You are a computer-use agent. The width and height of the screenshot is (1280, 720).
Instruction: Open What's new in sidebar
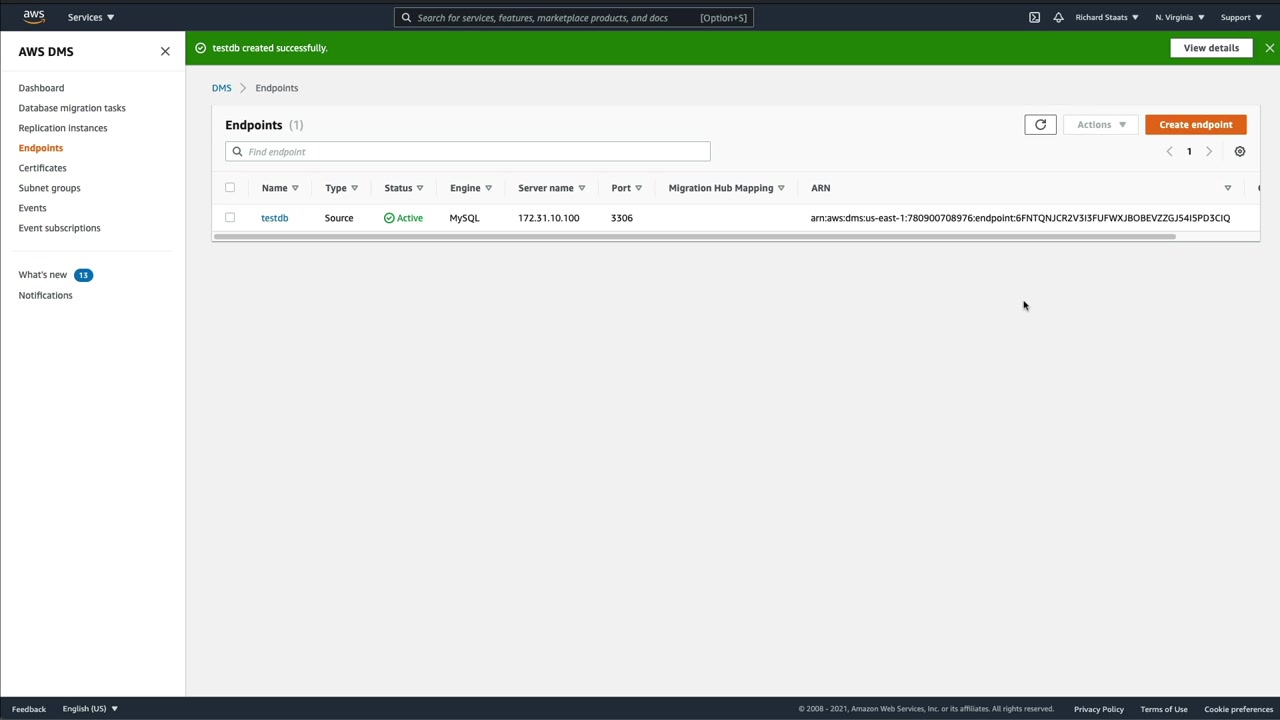click(x=43, y=275)
